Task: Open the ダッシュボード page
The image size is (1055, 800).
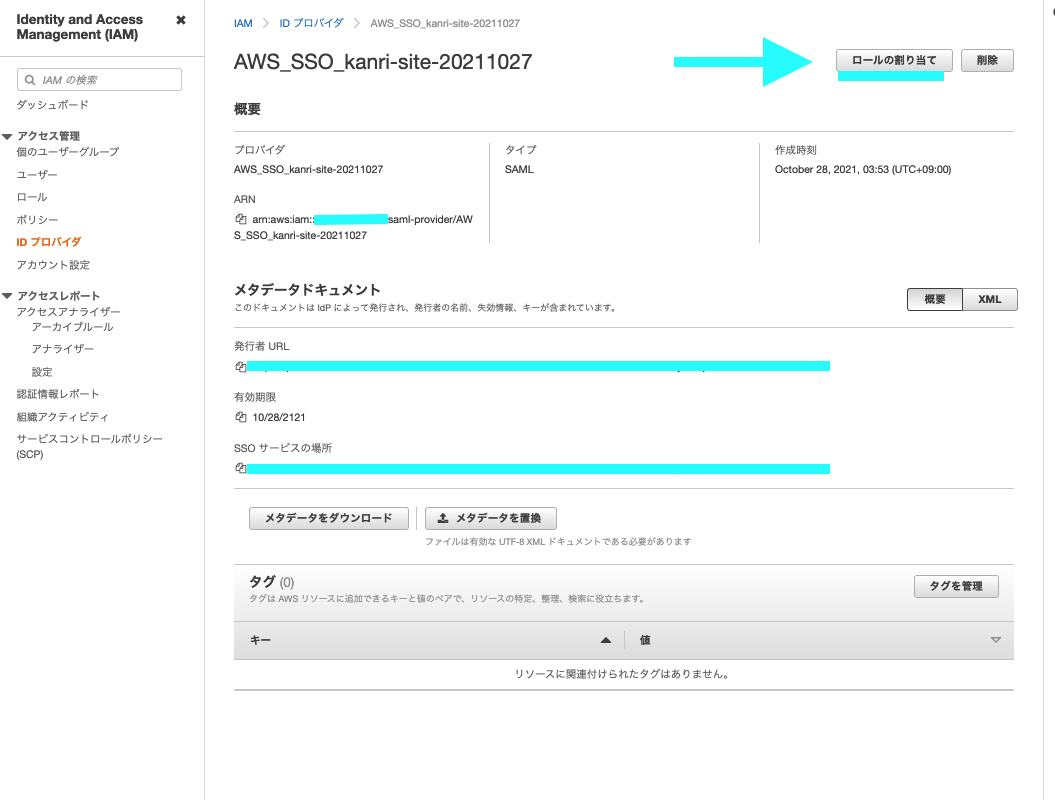Action: pyautogui.click(x=52, y=105)
